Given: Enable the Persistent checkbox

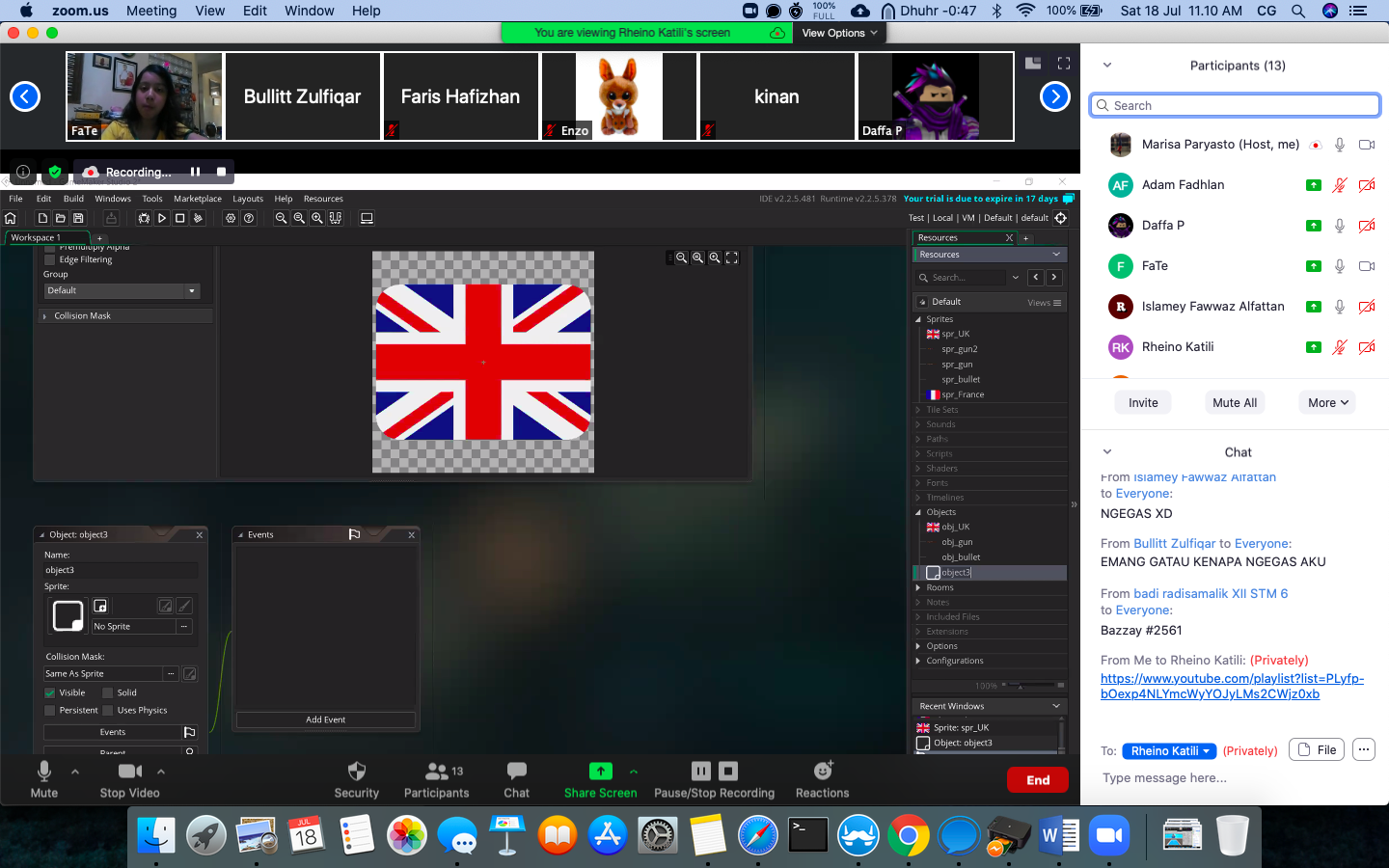Looking at the screenshot, I should (x=50, y=710).
